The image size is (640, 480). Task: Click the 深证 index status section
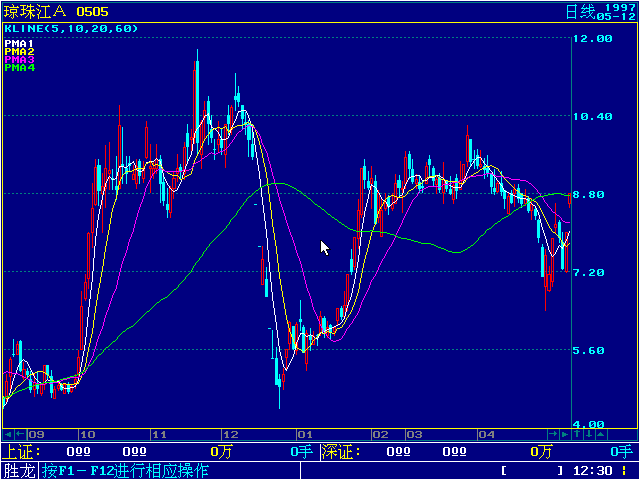pos(337,452)
